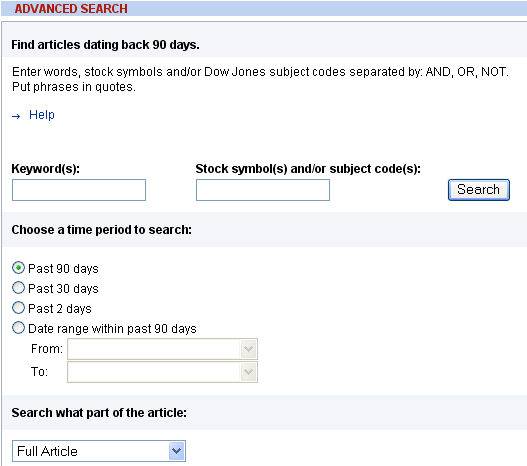Choose the Past 2 days radio button
The image size is (527, 466).
click(18, 307)
